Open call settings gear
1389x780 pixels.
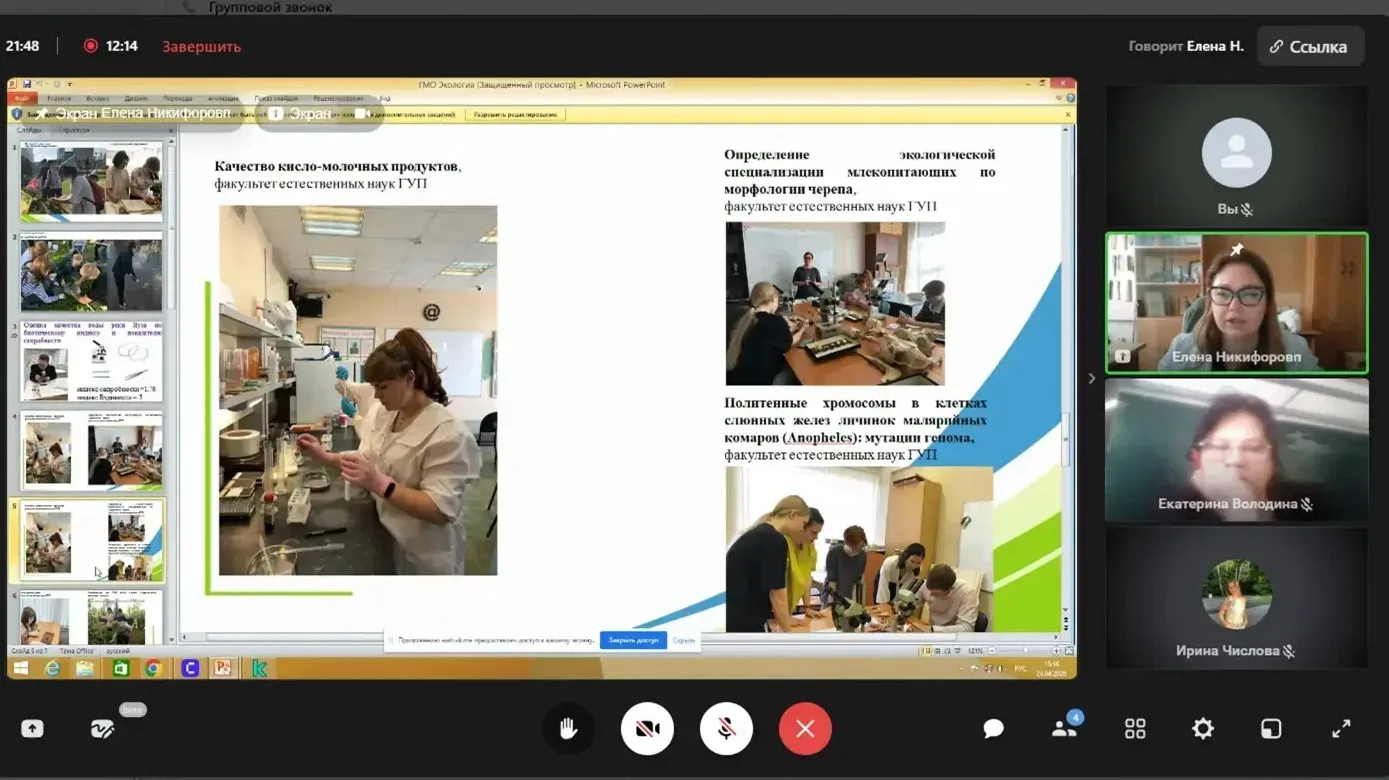[x=1203, y=729]
